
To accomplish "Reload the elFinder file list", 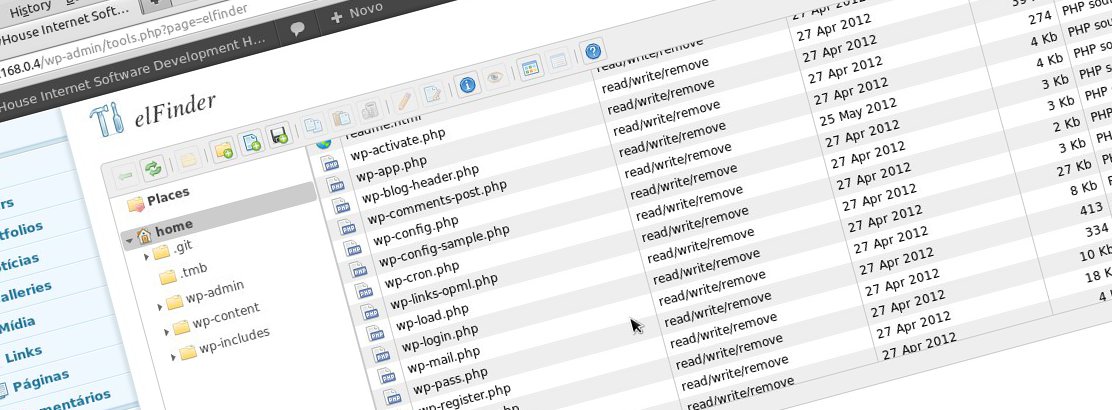I will point(153,169).
